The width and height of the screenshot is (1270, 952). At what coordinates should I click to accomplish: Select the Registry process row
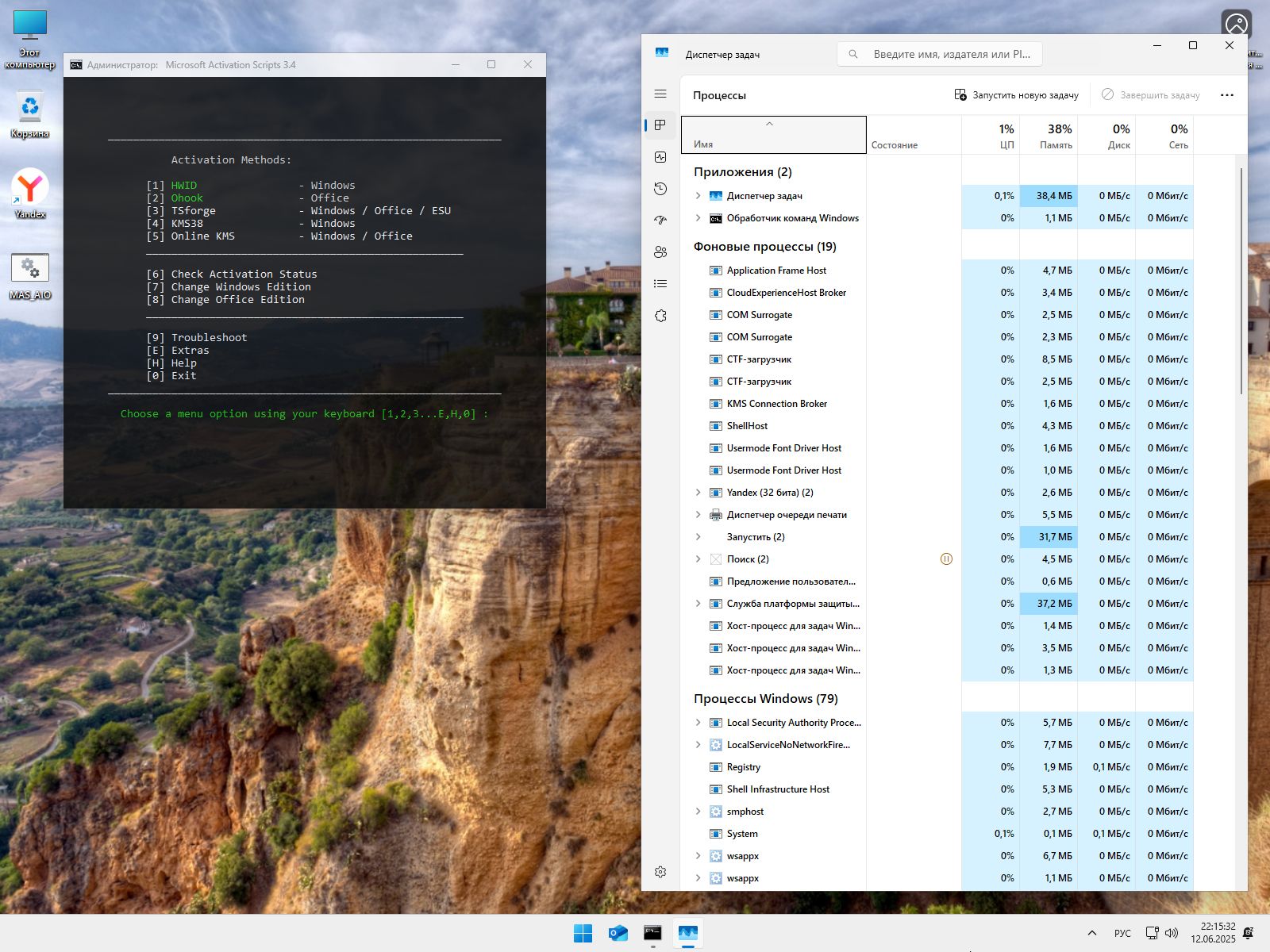937,767
